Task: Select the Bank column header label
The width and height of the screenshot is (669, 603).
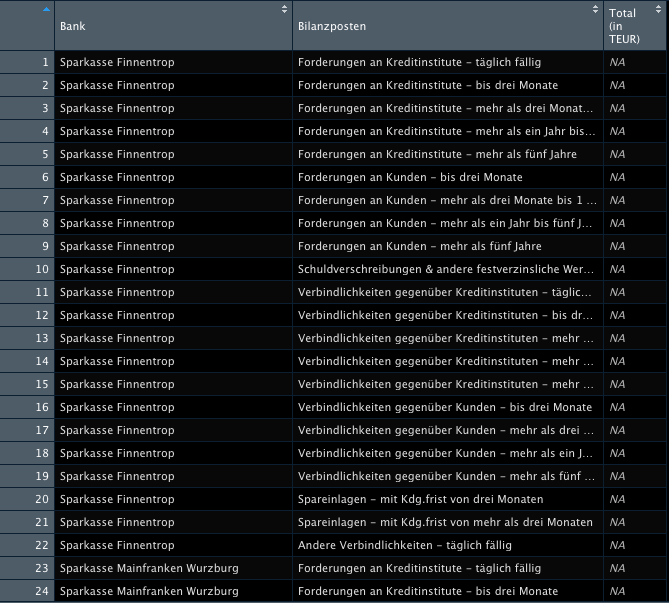Action: click(72, 25)
